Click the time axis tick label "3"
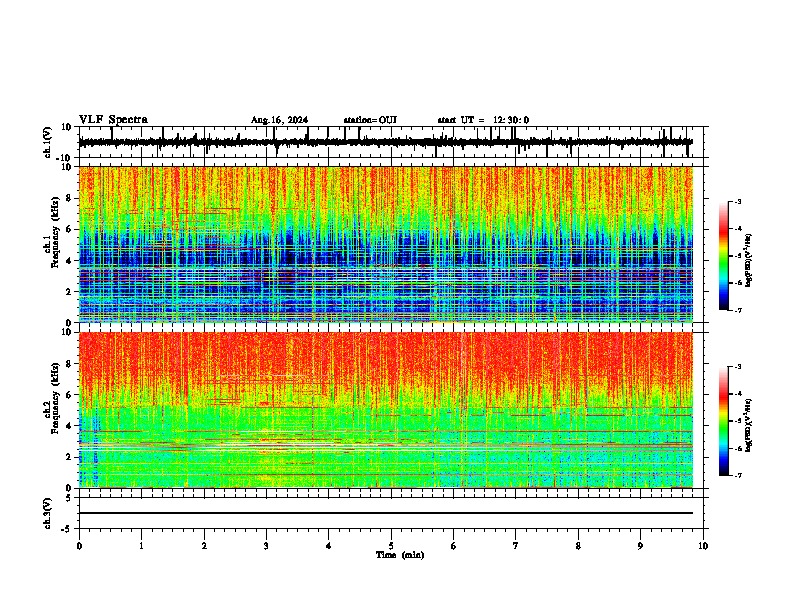 pos(266,546)
